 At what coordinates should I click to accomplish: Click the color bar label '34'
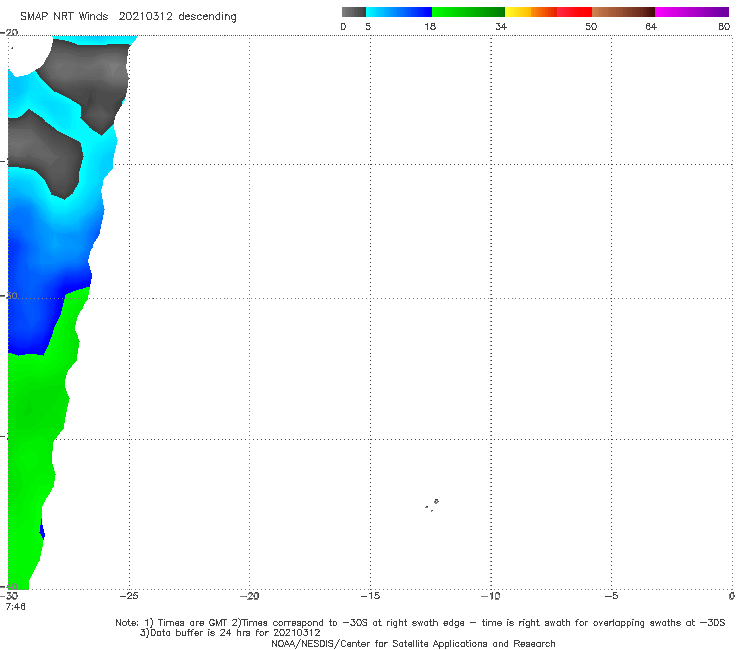click(501, 26)
